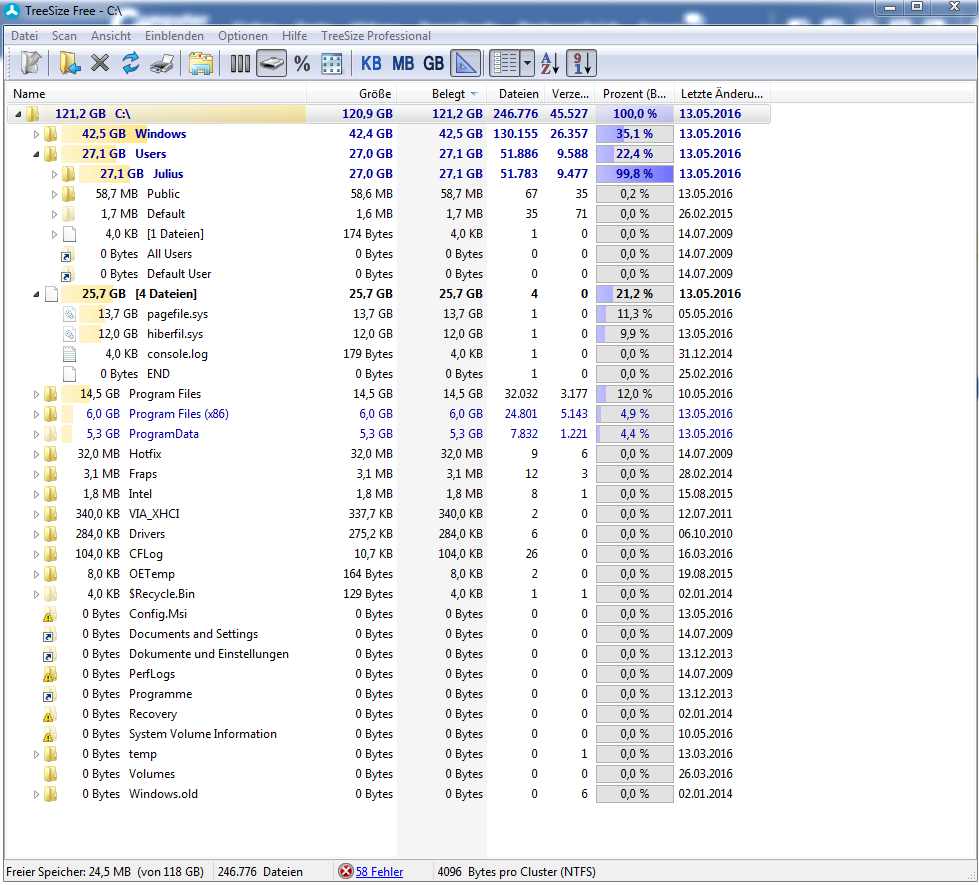Click the PerfLogs warning folder icon
Screen dimensions: 979x885
point(49,675)
